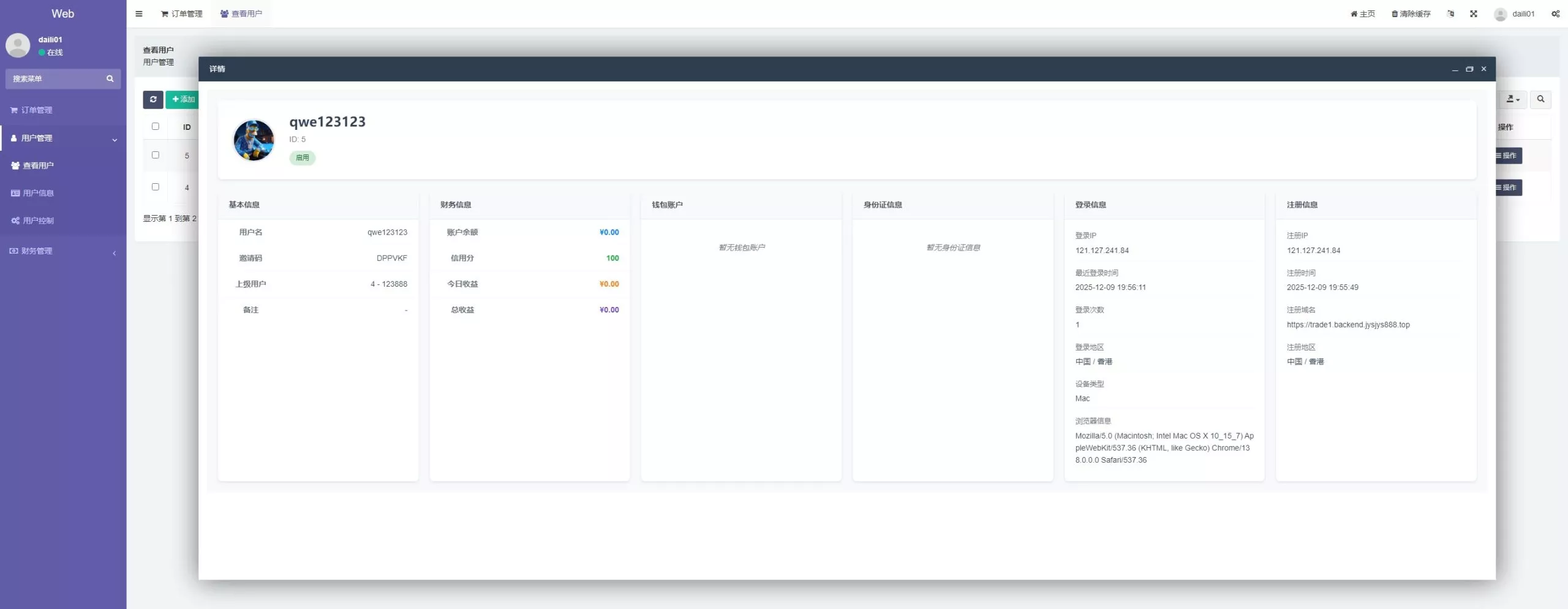Viewport: 1568px width, 609px height.
Task: Check the checkbox for row ID 4
Action: (156, 187)
